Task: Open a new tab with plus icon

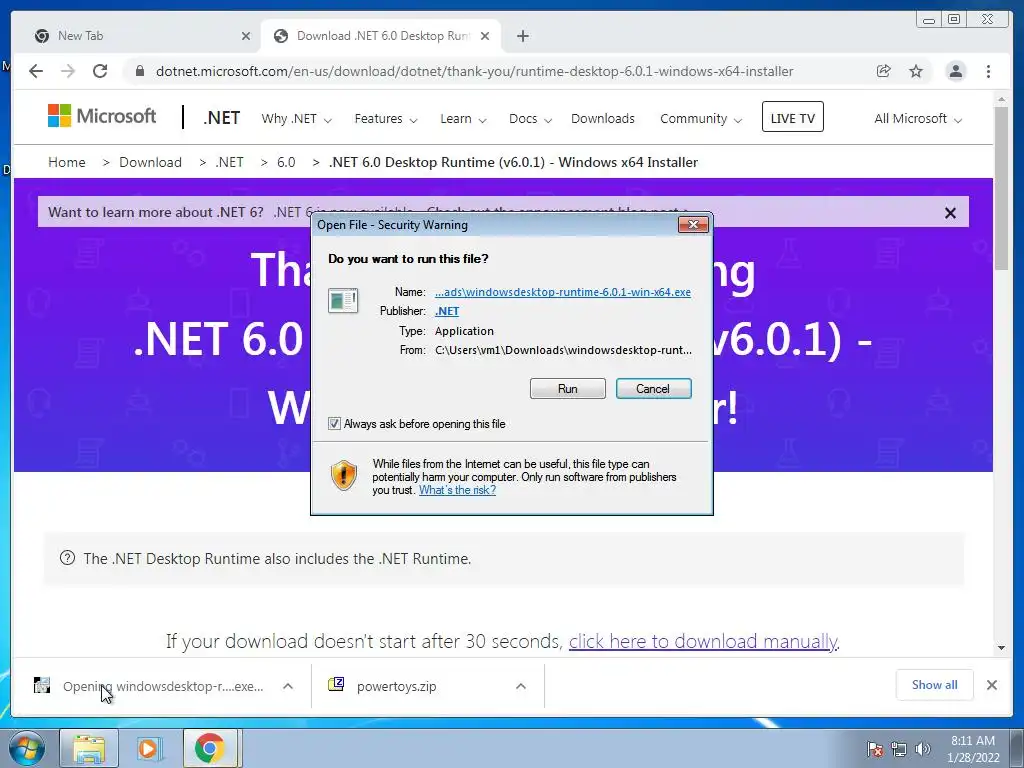Action: pos(522,36)
